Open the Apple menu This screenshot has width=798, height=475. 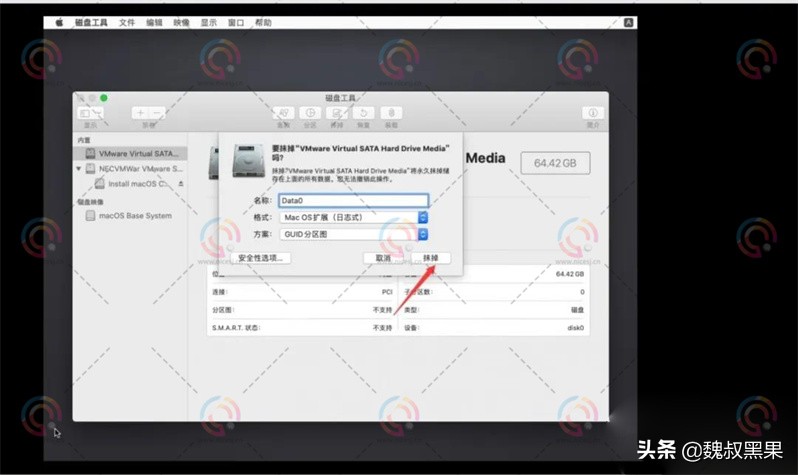click(x=59, y=22)
